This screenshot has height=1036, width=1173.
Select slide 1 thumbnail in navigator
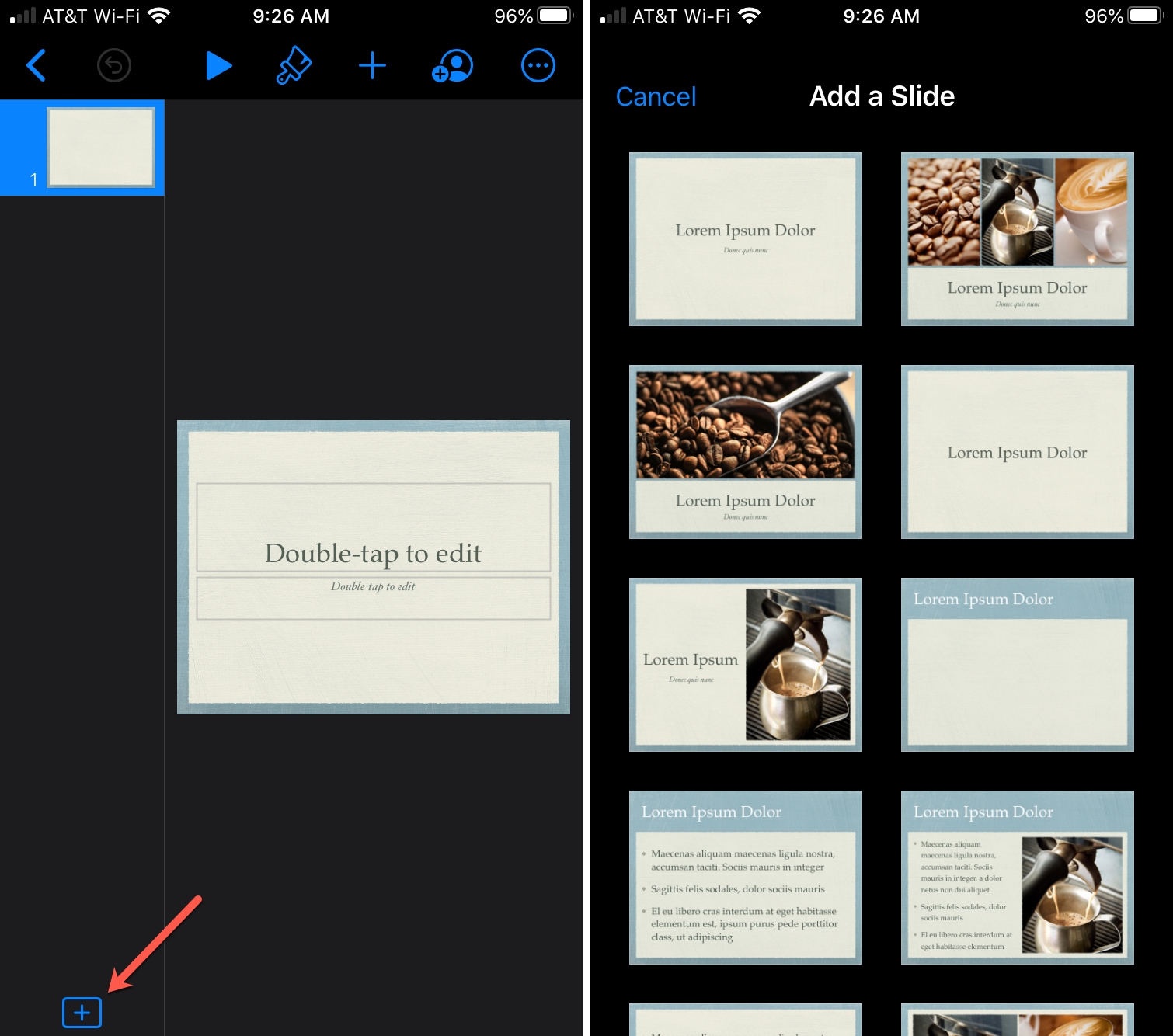[101, 148]
